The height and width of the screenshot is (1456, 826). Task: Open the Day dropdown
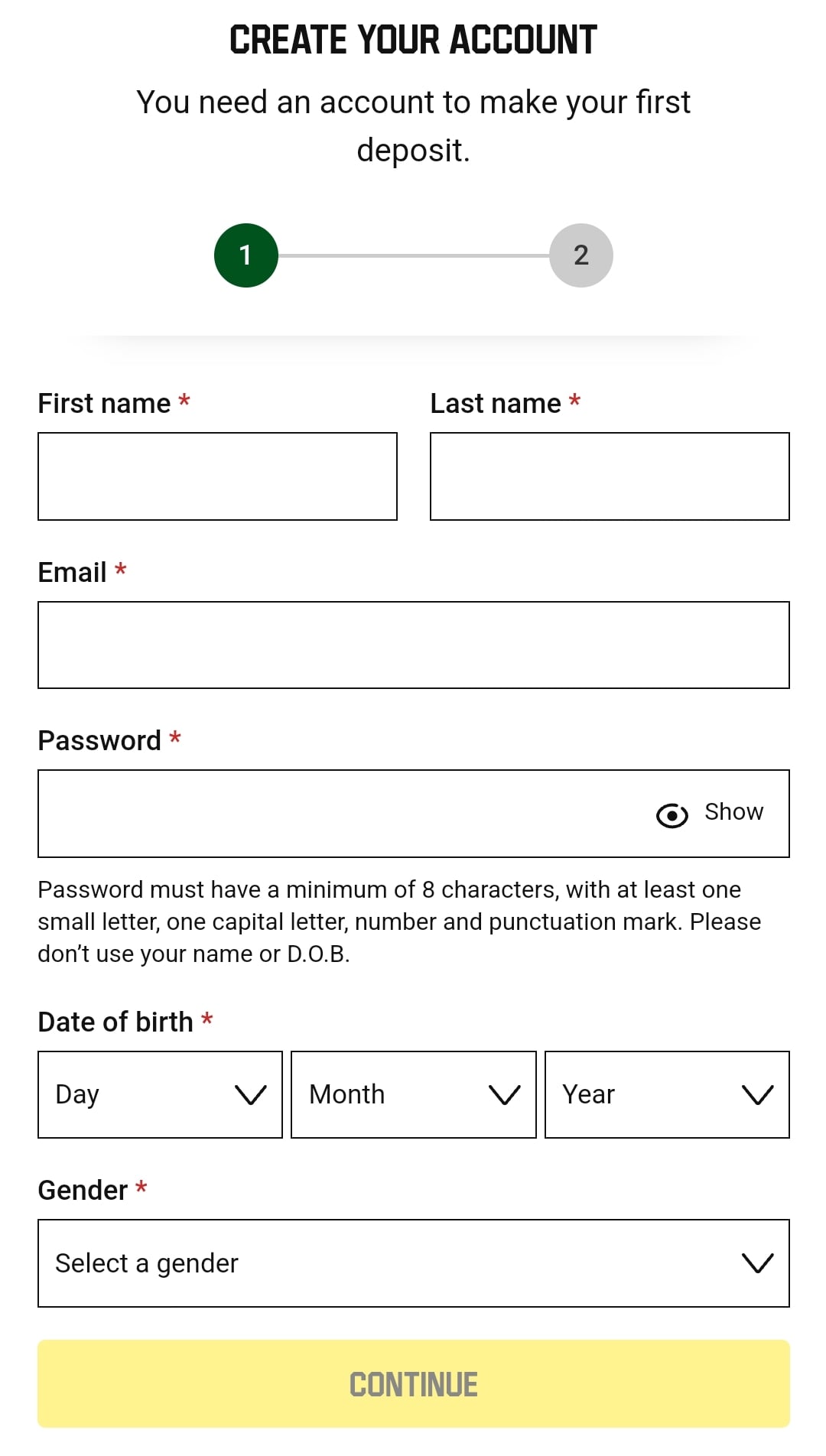[x=160, y=1094]
